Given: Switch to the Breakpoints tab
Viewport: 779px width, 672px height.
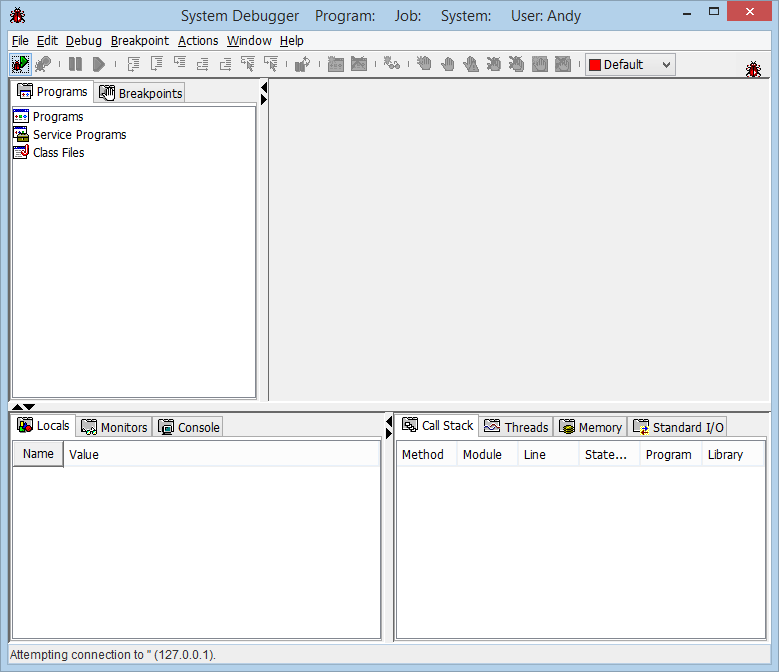Looking at the screenshot, I should point(141,93).
